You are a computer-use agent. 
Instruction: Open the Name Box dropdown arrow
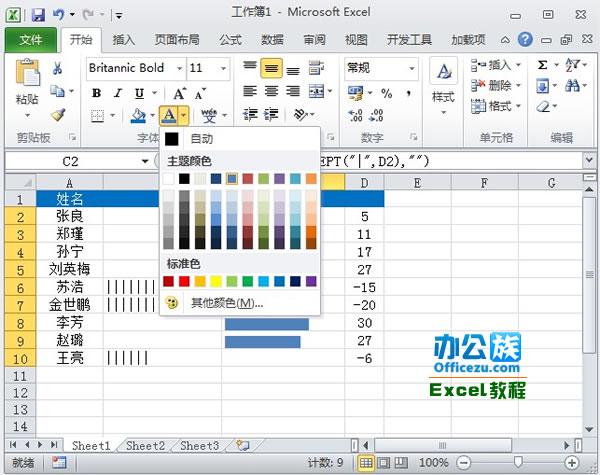pyautogui.click(x=145, y=161)
